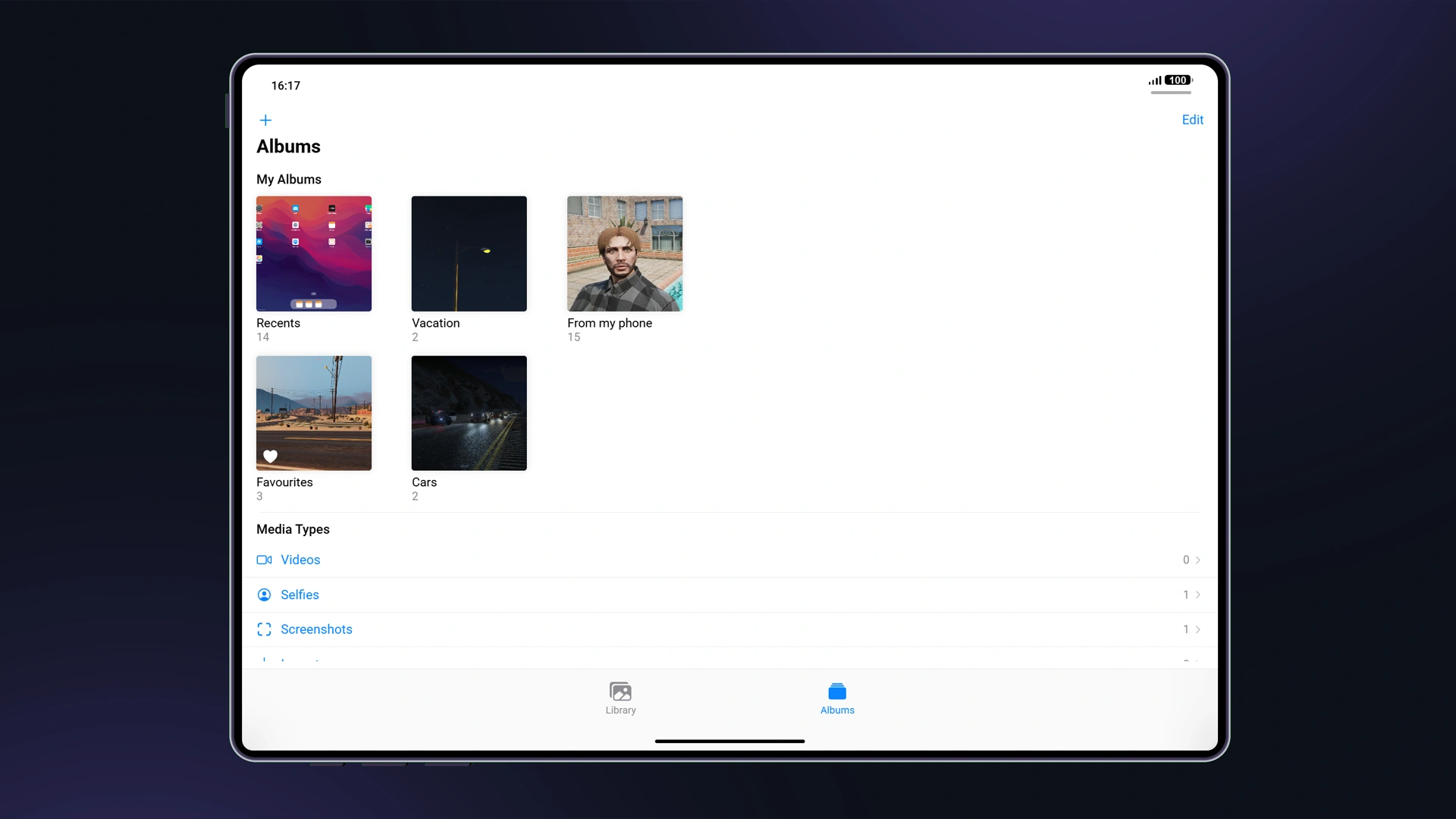The width and height of the screenshot is (1456, 819).
Task: Click the Videos camera icon
Action: 264,560
